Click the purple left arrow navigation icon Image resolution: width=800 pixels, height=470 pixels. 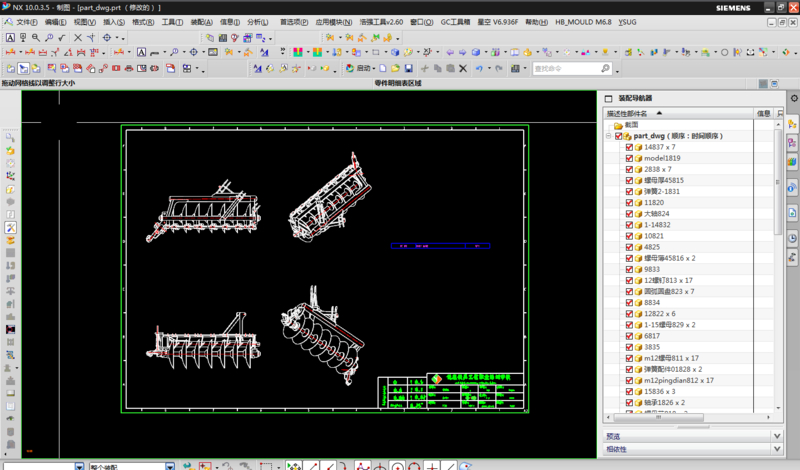point(450,52)
